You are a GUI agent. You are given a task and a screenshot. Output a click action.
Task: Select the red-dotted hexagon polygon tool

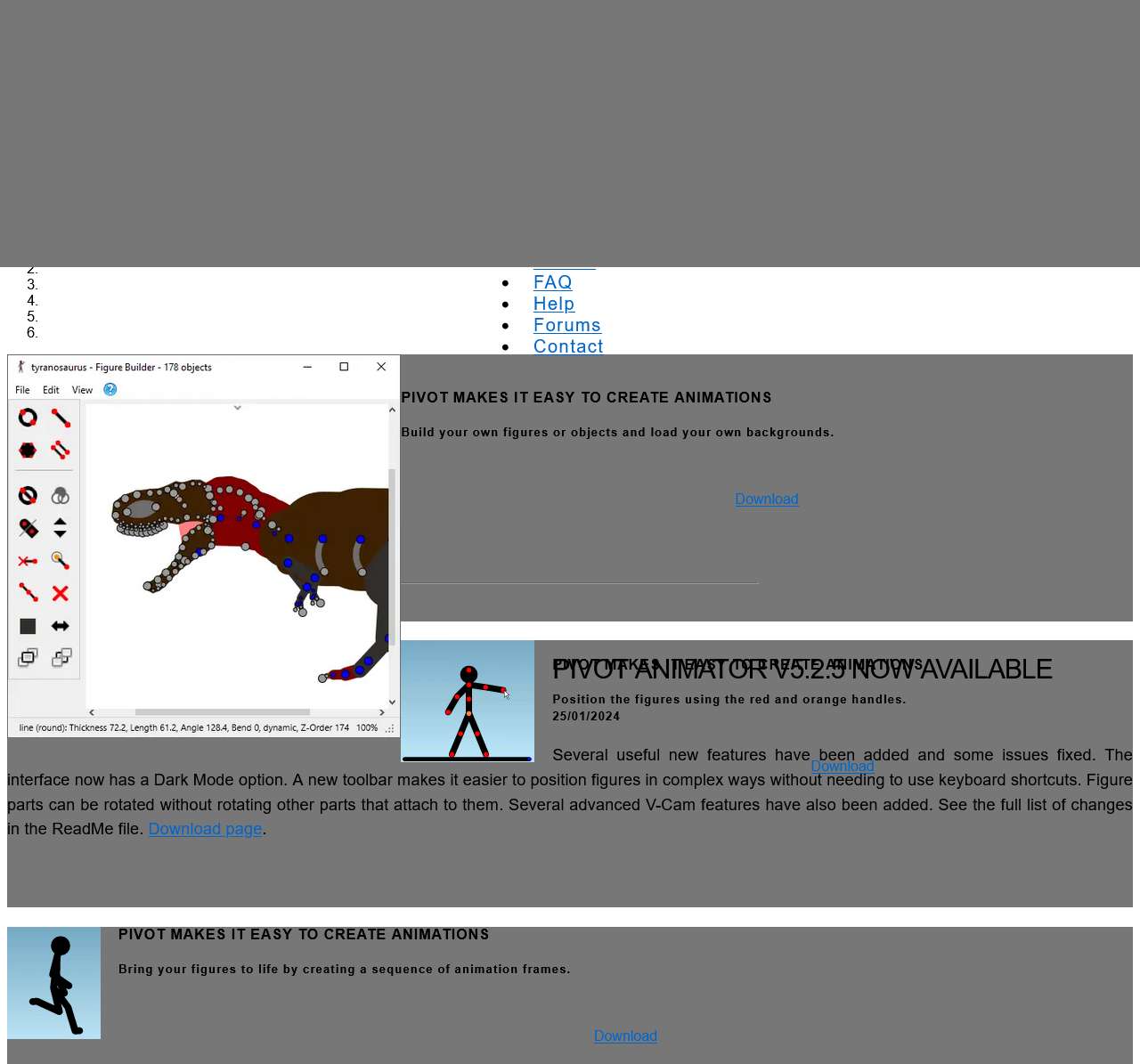(28, 450)
